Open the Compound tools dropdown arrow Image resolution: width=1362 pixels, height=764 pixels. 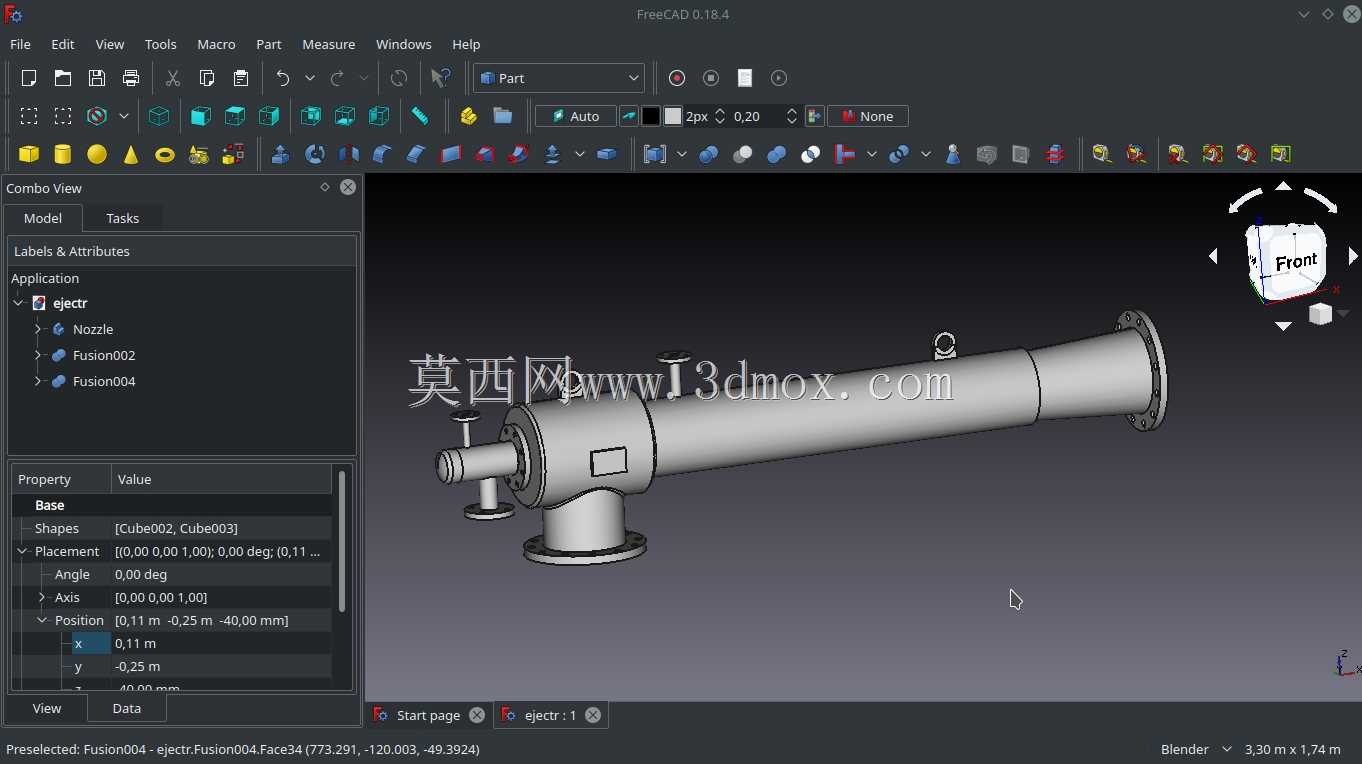click(682, 154)
